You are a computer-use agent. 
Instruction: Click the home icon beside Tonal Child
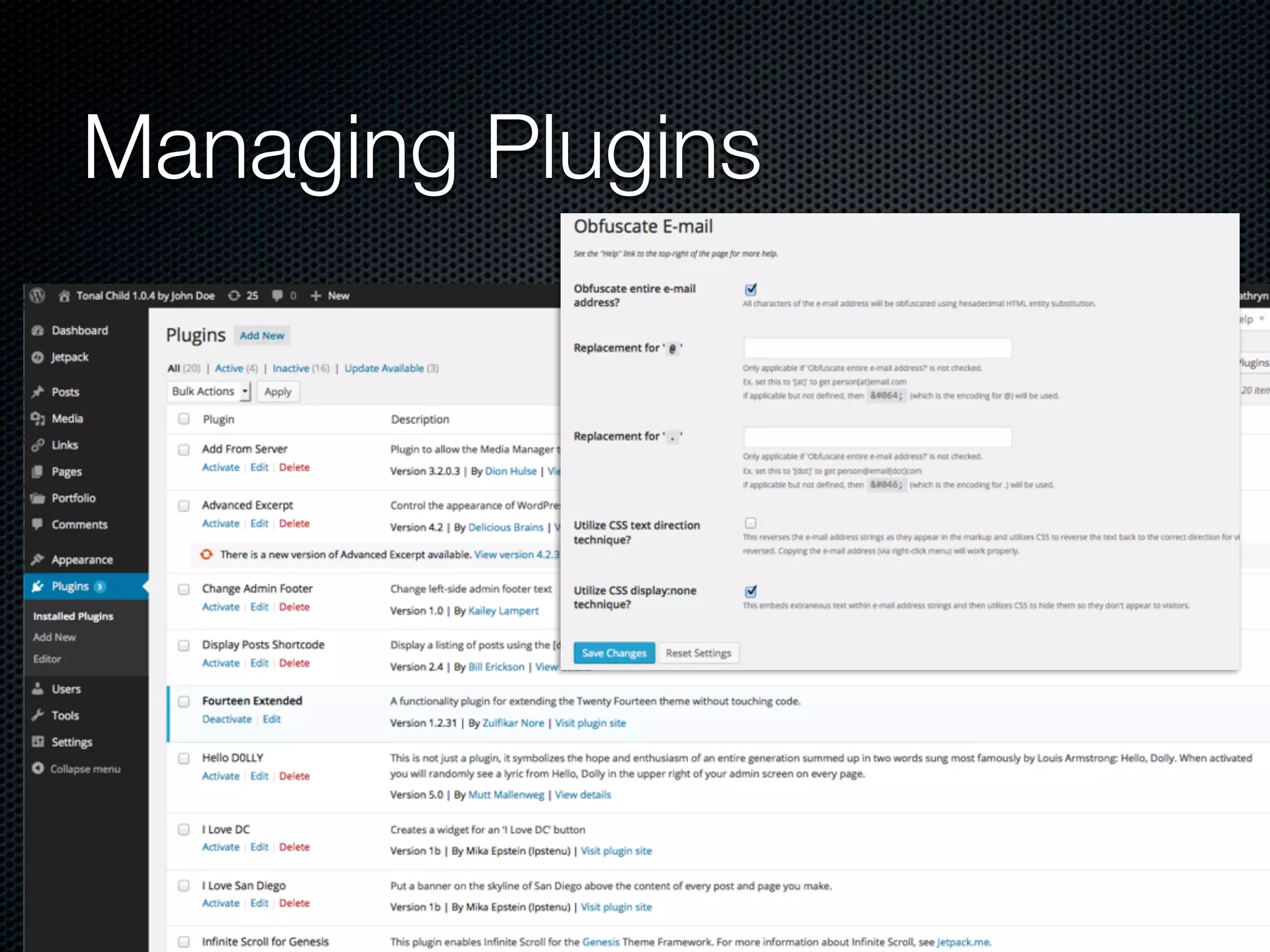(64, 296)
